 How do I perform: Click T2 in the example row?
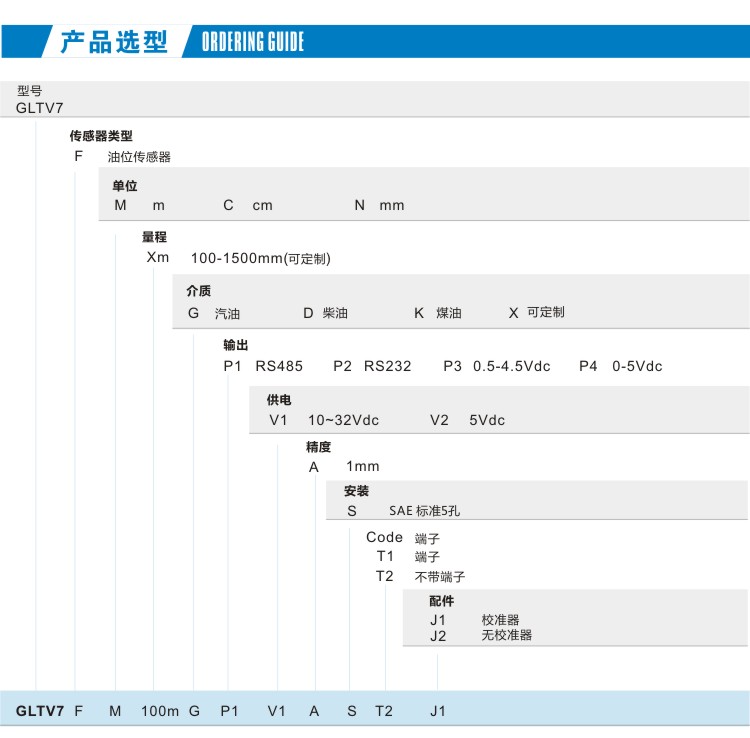[x=384, y=711]
